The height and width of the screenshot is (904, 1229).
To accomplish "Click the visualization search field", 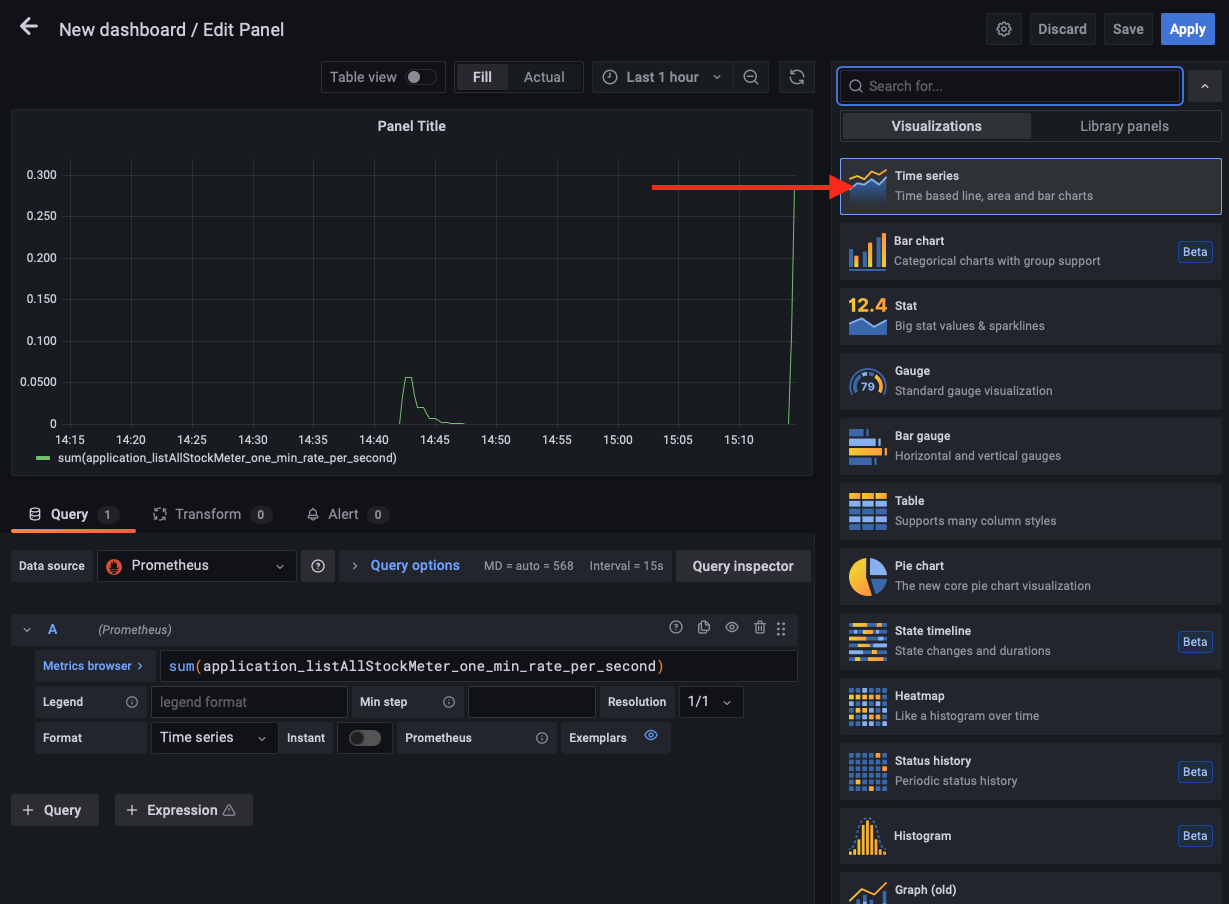I will click(1010, 86).
